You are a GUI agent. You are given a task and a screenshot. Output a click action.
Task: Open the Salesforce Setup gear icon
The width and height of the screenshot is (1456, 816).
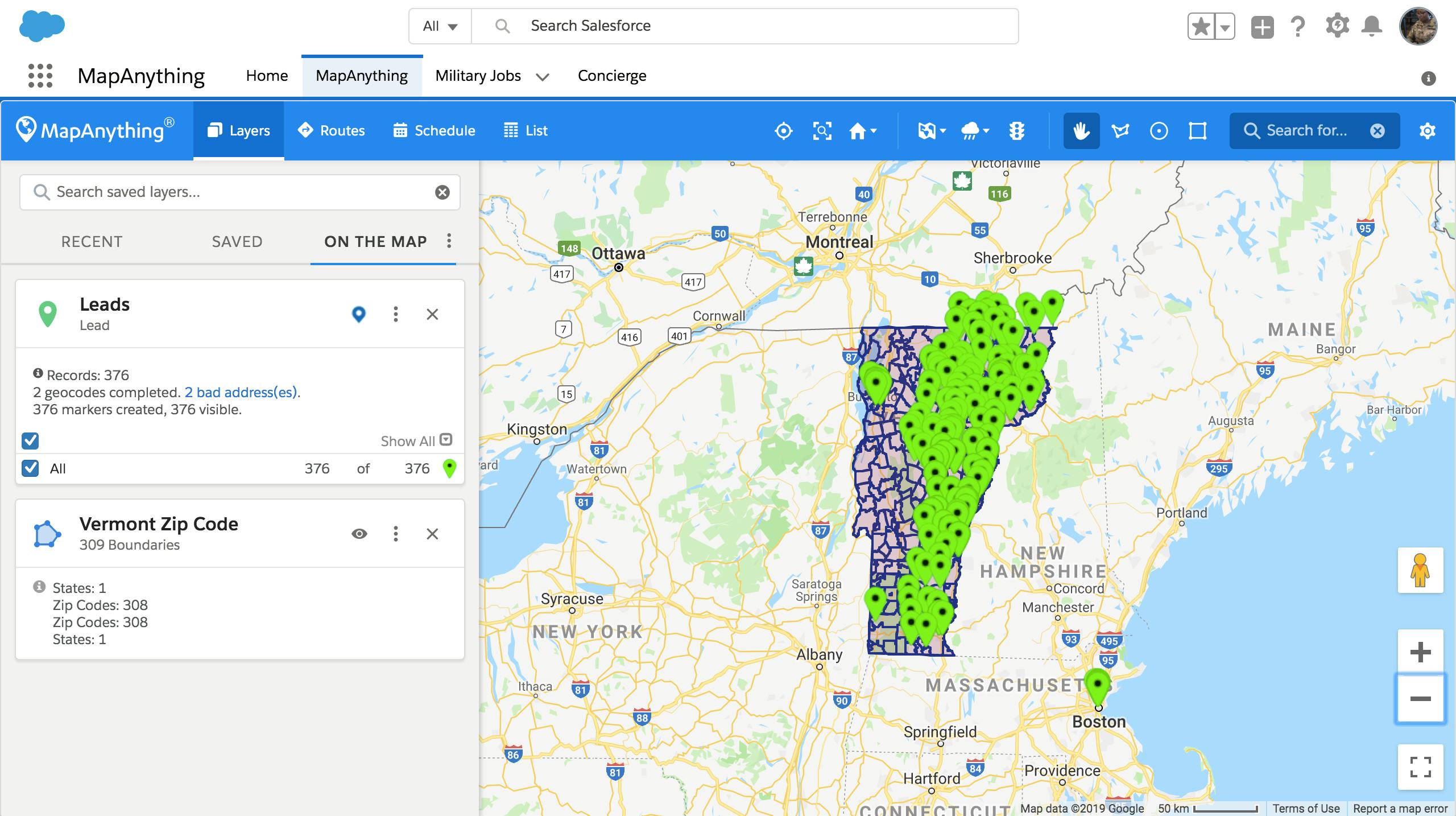click(x=1337, y=26)
